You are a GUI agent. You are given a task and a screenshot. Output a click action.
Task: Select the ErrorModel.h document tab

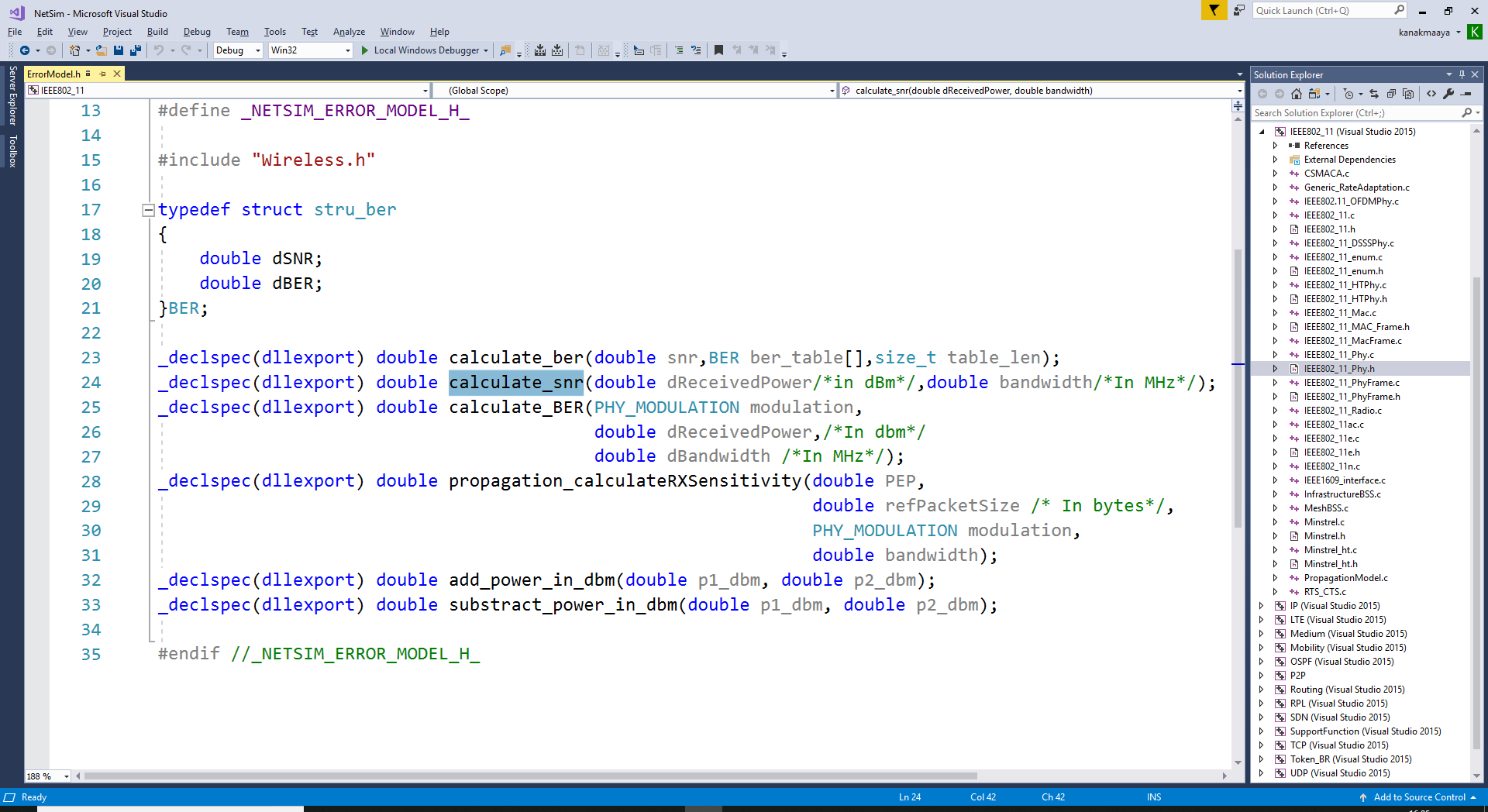tap(54, 74)
